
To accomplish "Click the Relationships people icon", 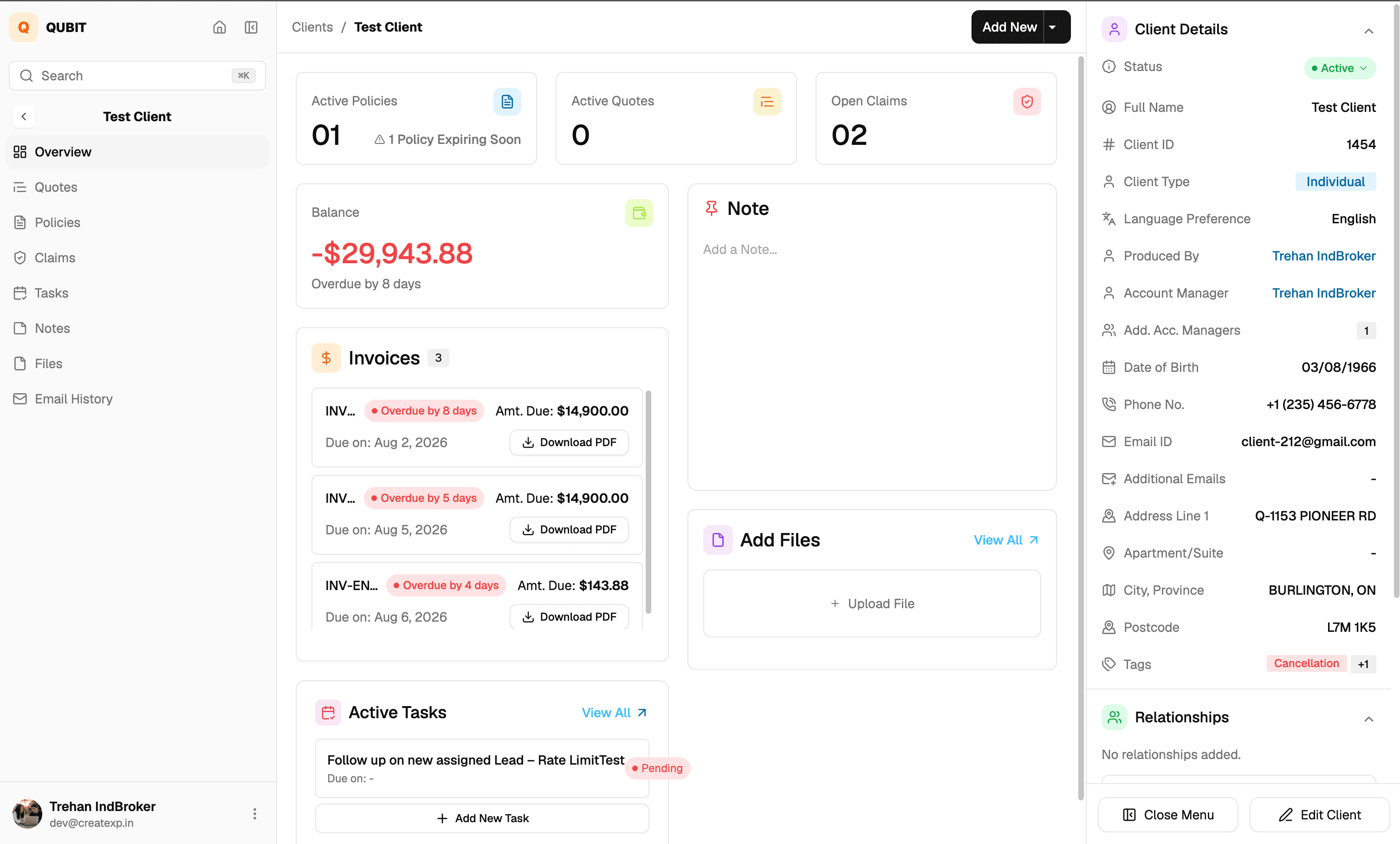I will [1114, 717].
